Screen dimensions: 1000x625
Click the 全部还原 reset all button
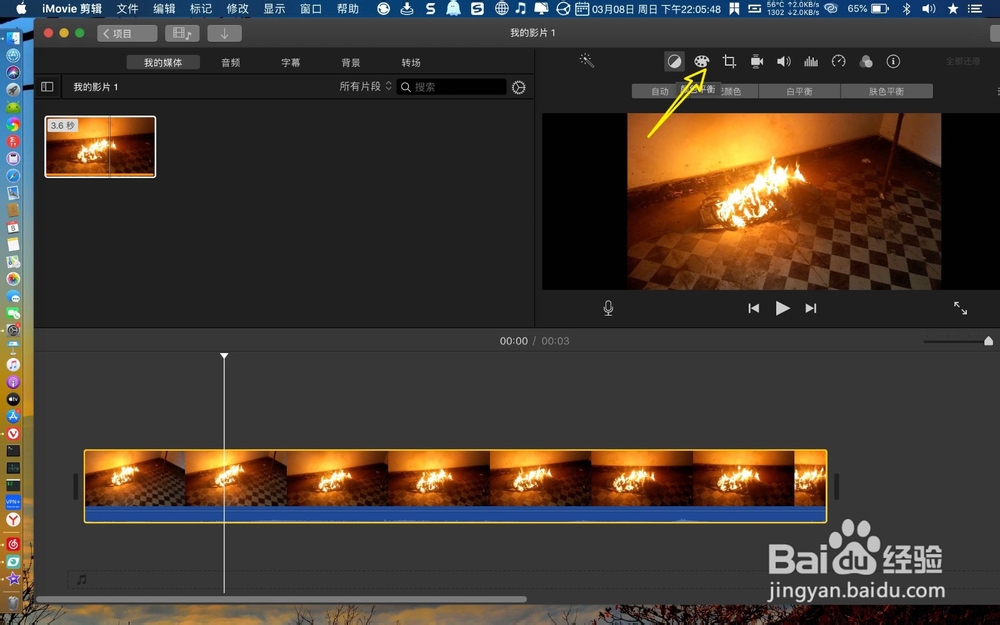point(962,61)
